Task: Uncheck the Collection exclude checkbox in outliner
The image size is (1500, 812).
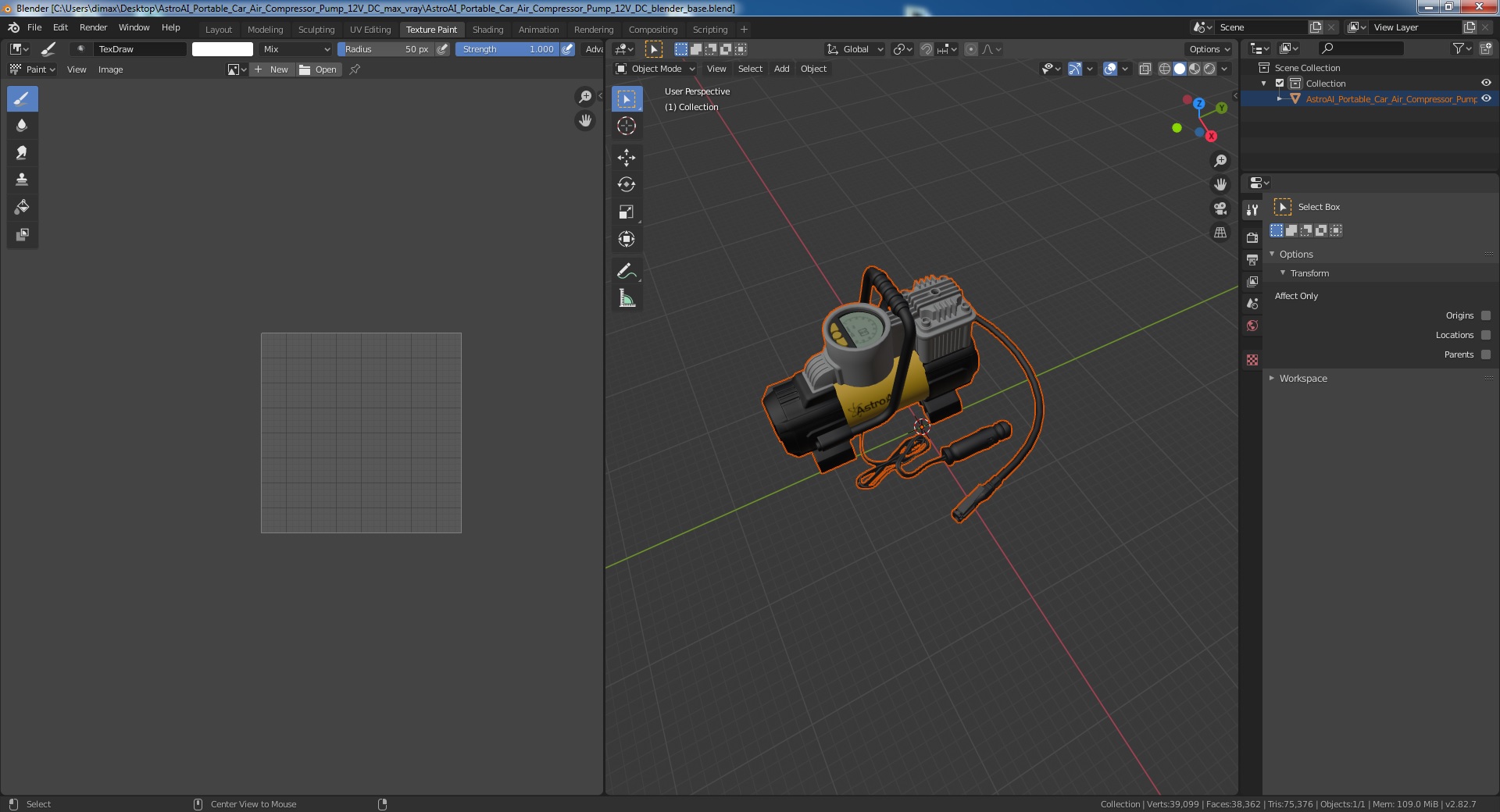Action: tap(1280, 84)
